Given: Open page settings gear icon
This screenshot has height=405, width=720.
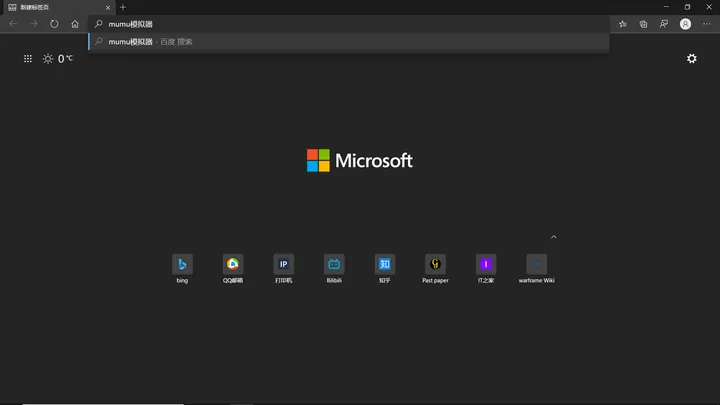Looking at the screenshot, I should pos(692,59).
